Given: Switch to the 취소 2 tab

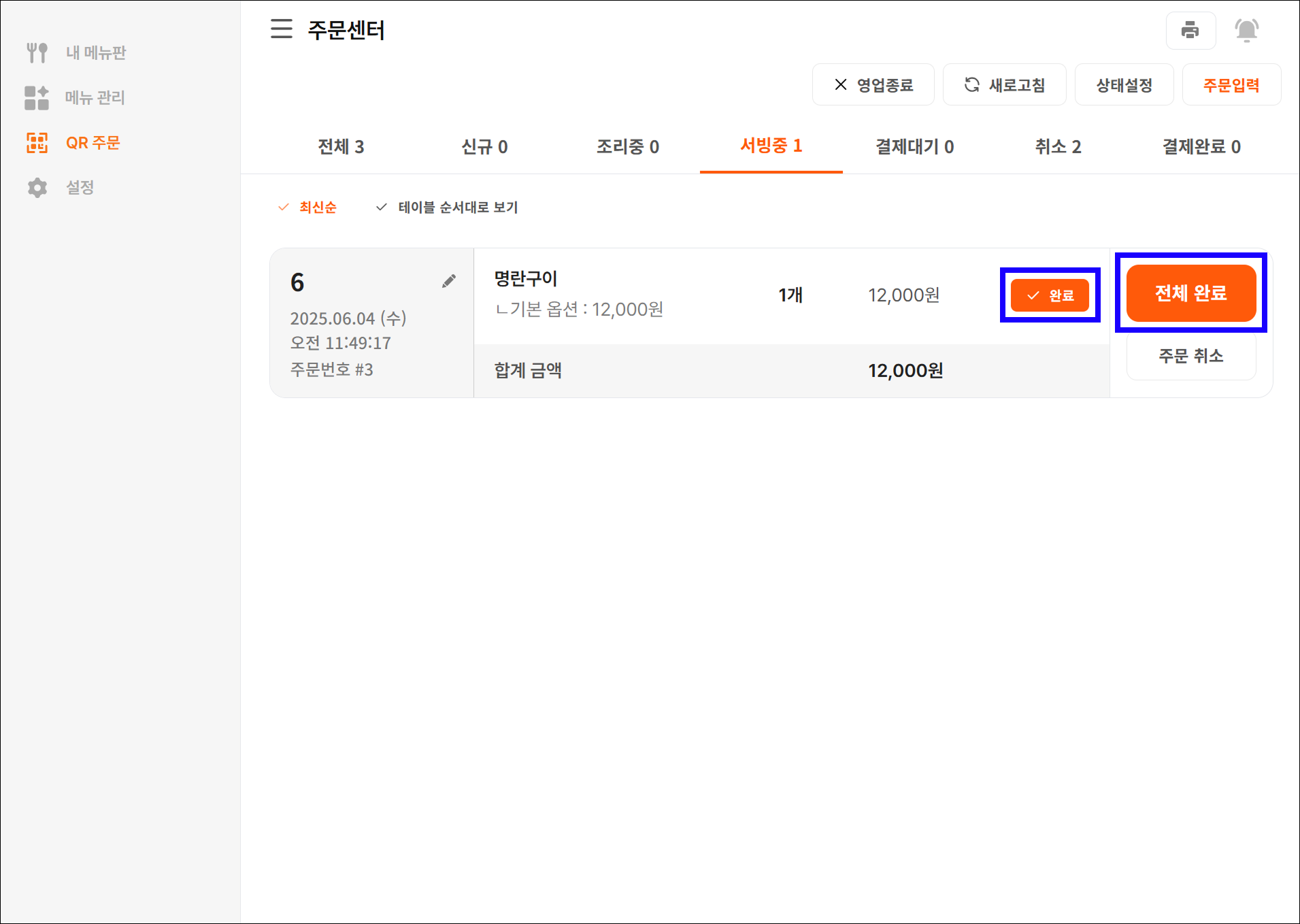Looking at the screenshot, I should (x=1059, y=146).
